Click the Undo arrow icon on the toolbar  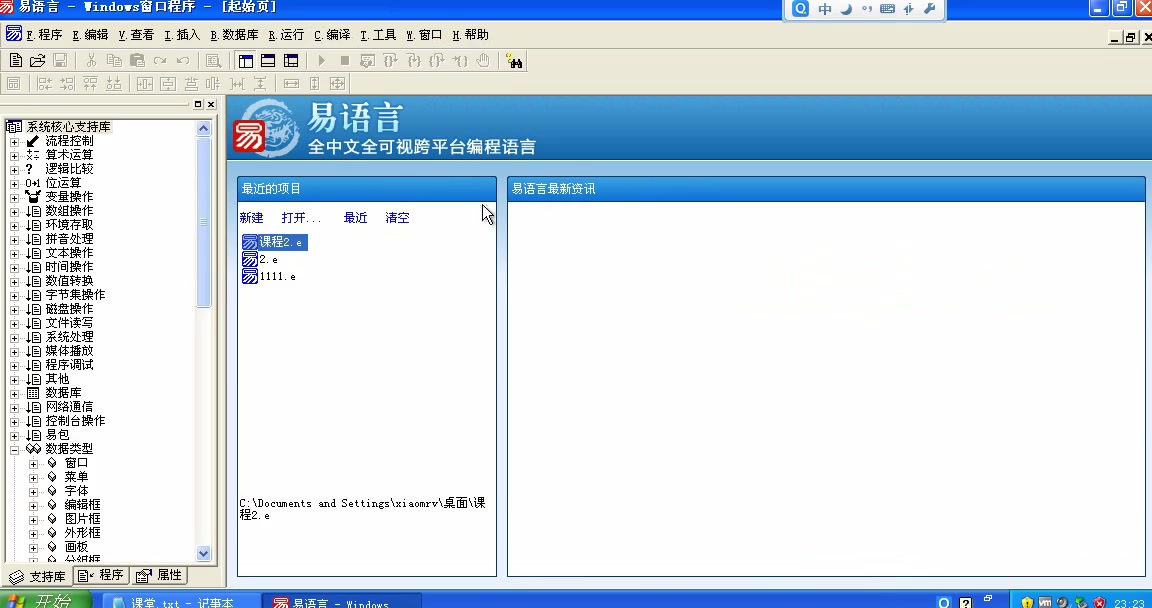pyautogui.click(x=181, y=60)
